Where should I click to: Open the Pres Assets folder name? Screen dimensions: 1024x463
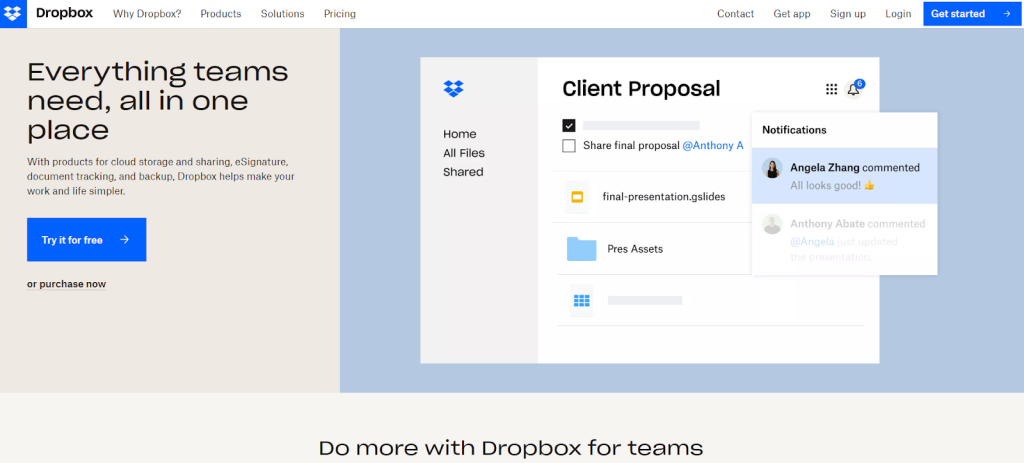(x=635, y=249)
